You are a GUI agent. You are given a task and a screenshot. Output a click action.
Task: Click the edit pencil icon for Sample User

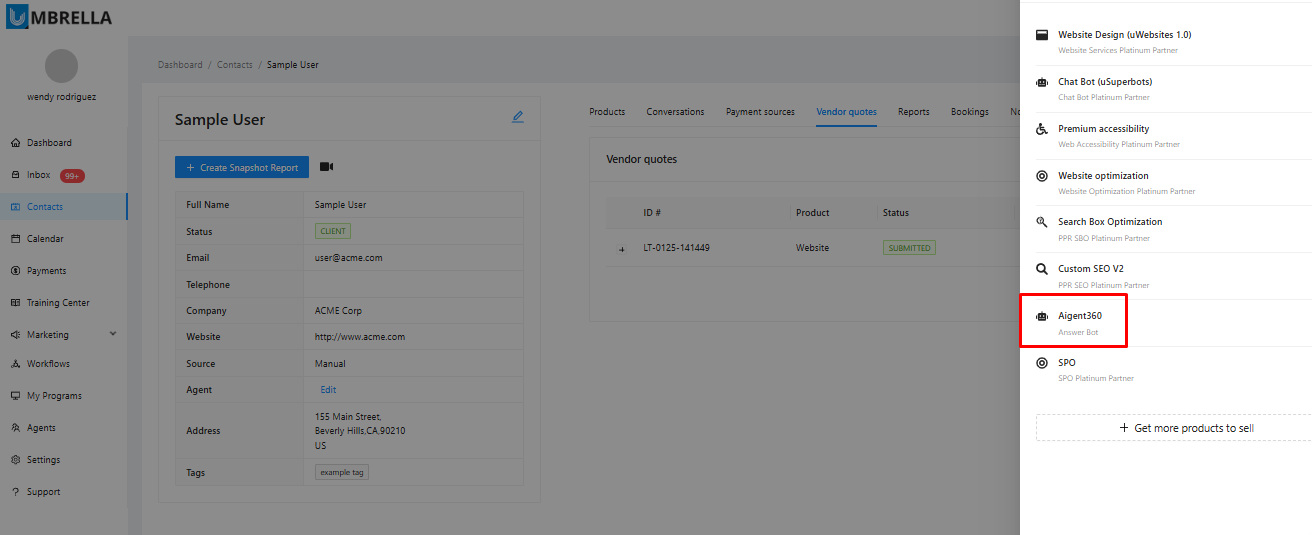click(x=517, y=117)
